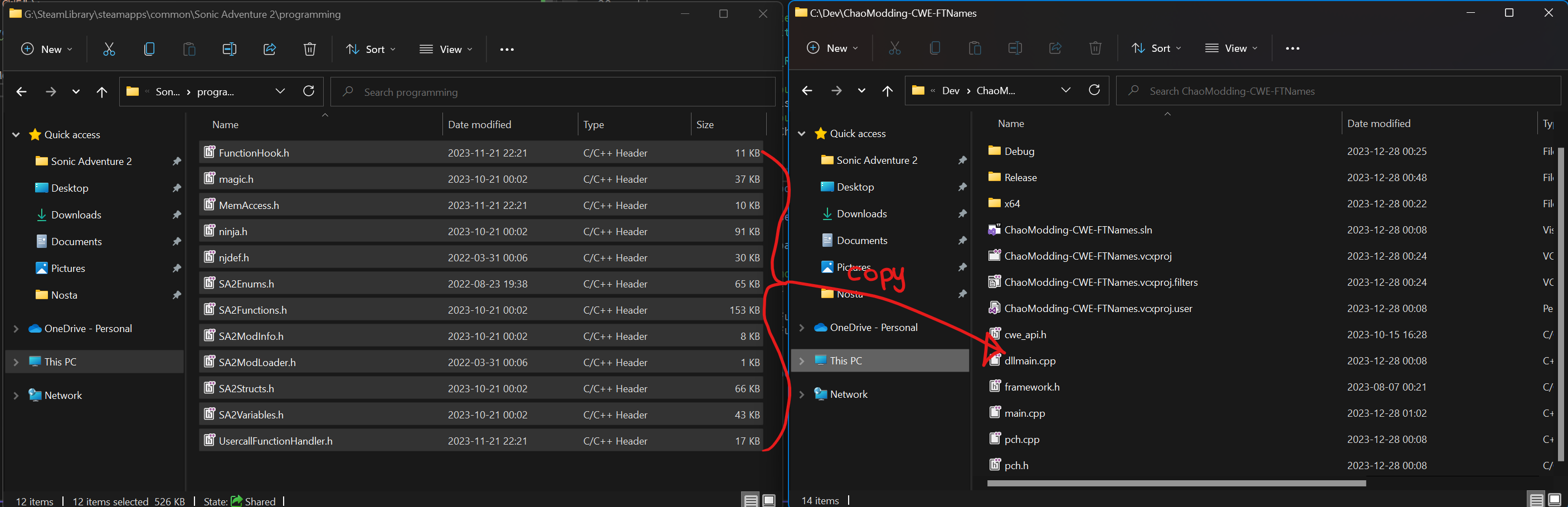Click Search programming field
Image resolution: width=1568 pixels, height=507 pixels.
click(x=553, y=92)
